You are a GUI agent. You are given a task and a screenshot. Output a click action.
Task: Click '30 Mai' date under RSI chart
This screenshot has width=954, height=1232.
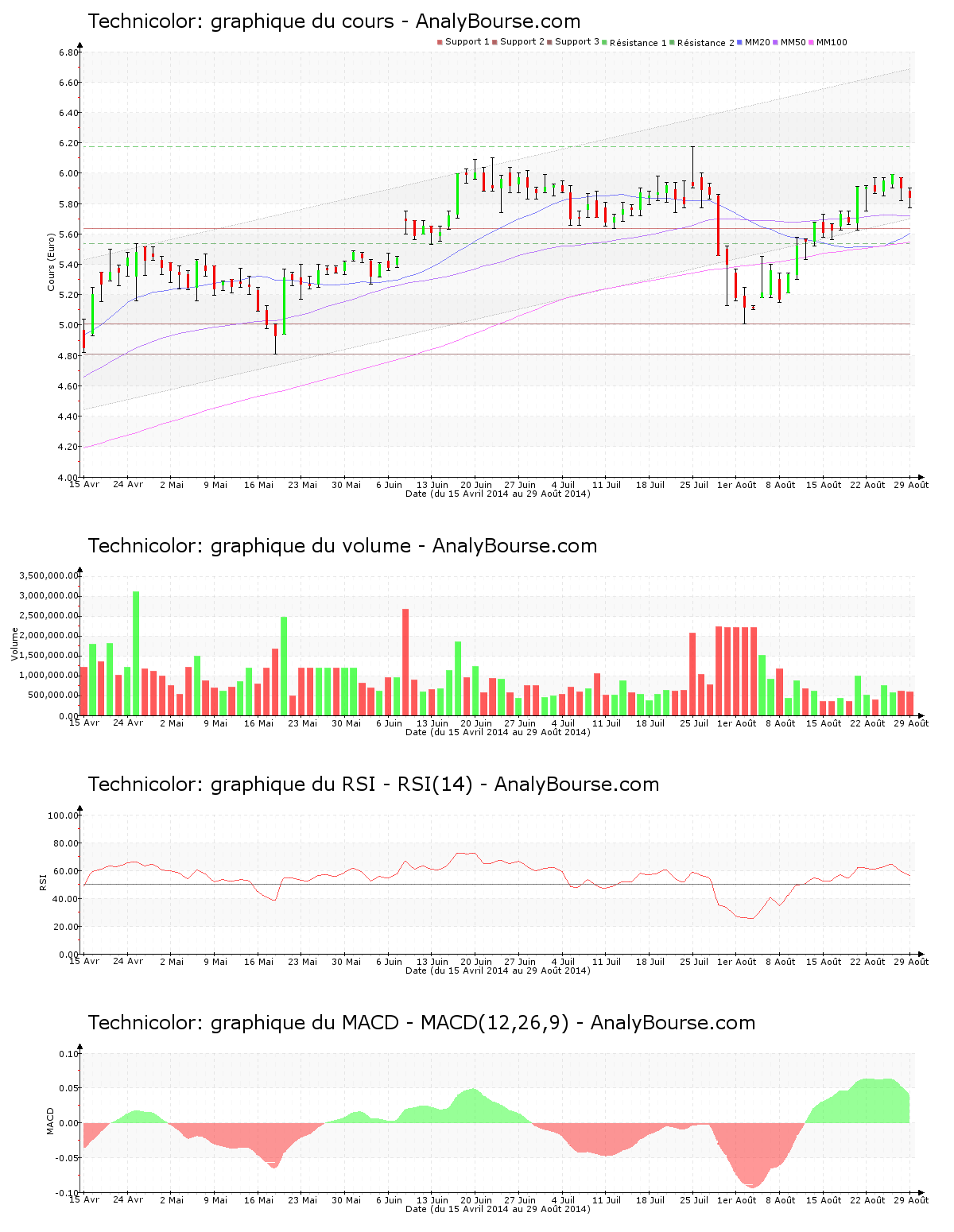click(346, 962)
